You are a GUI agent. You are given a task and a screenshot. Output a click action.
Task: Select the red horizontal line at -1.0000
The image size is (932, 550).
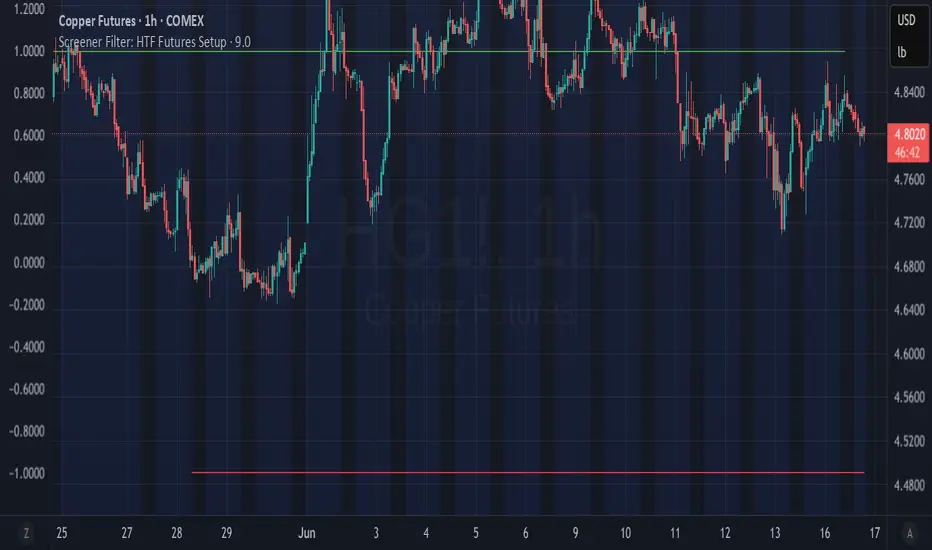(528, 473)
